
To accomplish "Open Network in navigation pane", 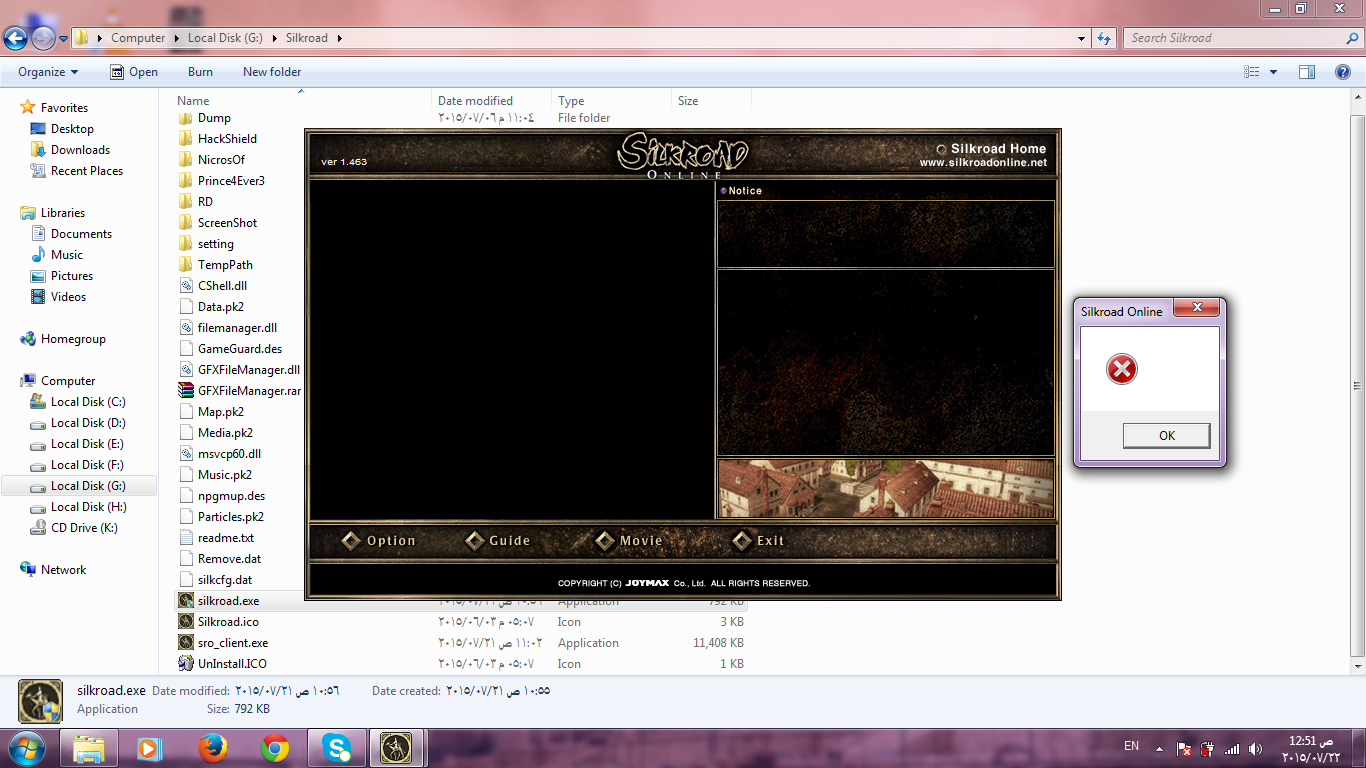I will pos(64,570).
